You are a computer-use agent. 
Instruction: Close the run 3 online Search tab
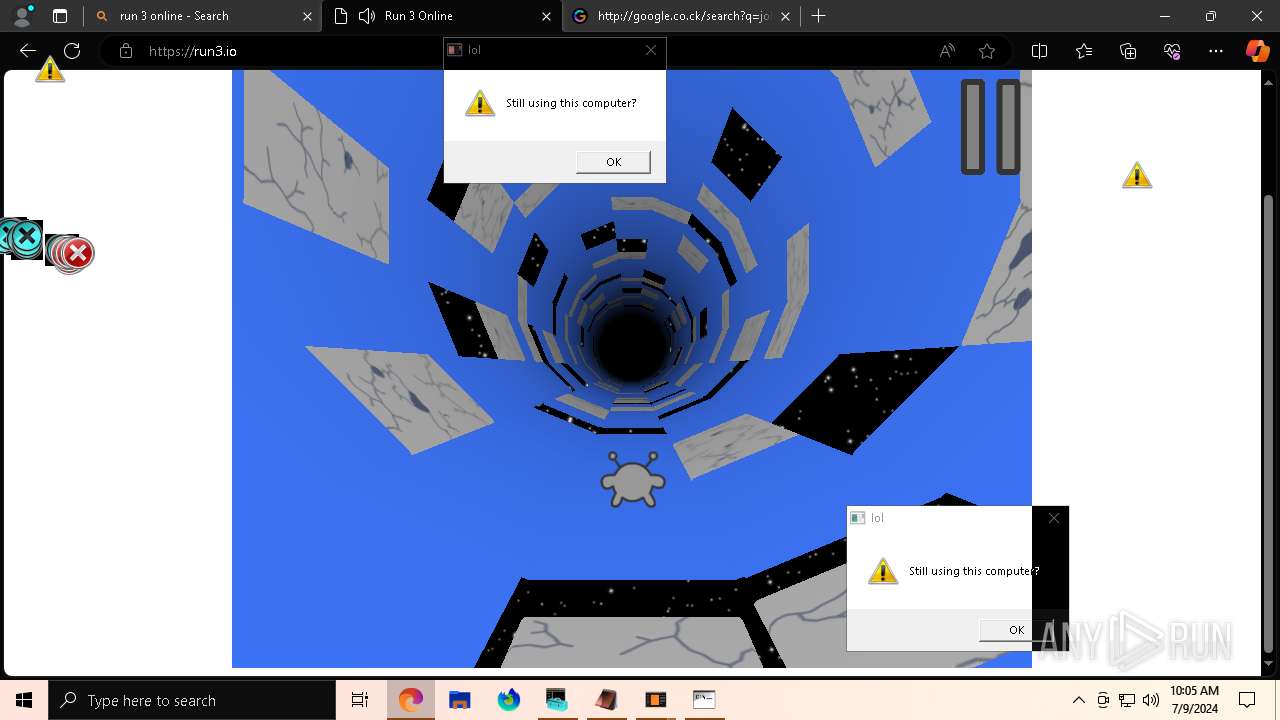(307, 16)
